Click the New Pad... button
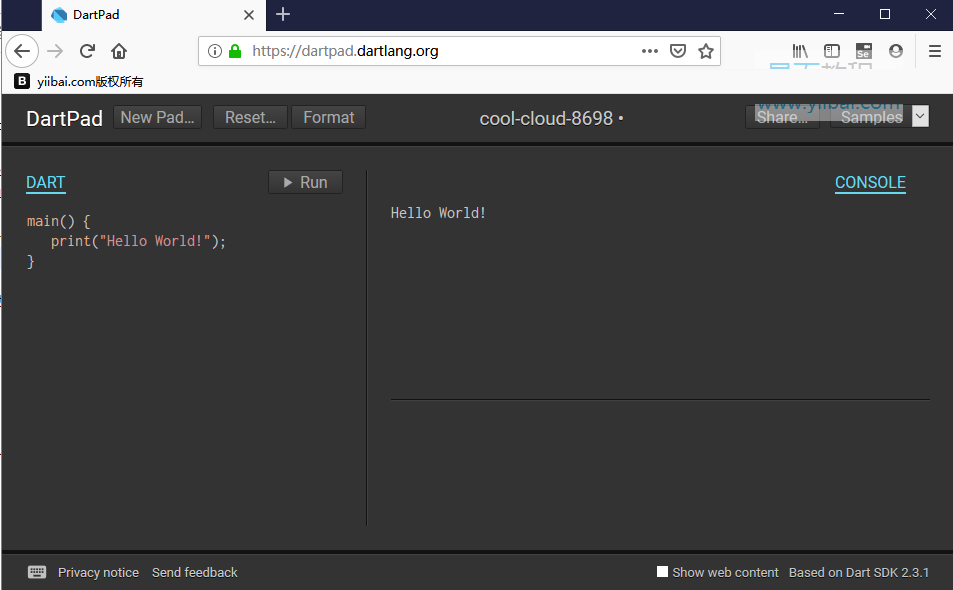This screenshot has width=953, height=590. pos(157,117)
